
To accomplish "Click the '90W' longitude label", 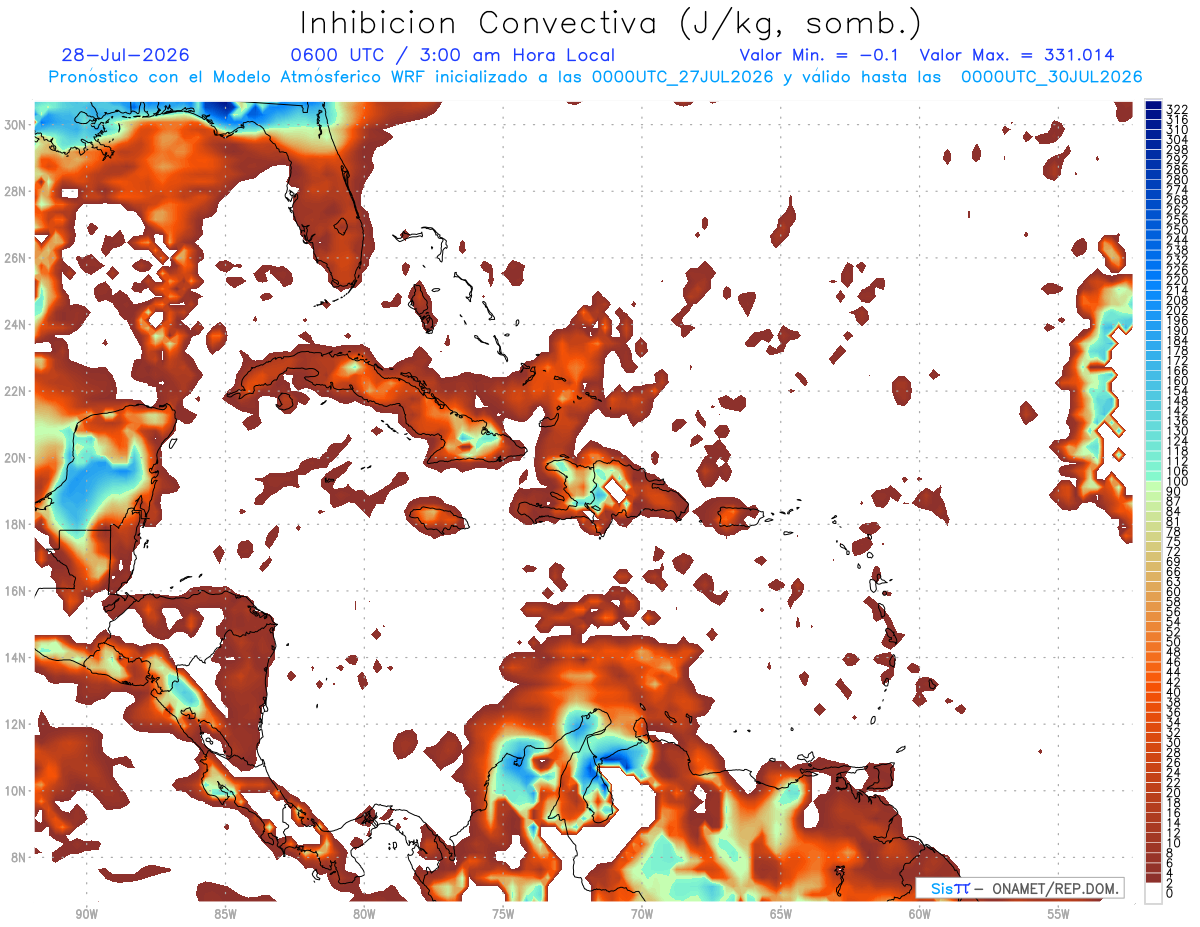I will [86, 914].
